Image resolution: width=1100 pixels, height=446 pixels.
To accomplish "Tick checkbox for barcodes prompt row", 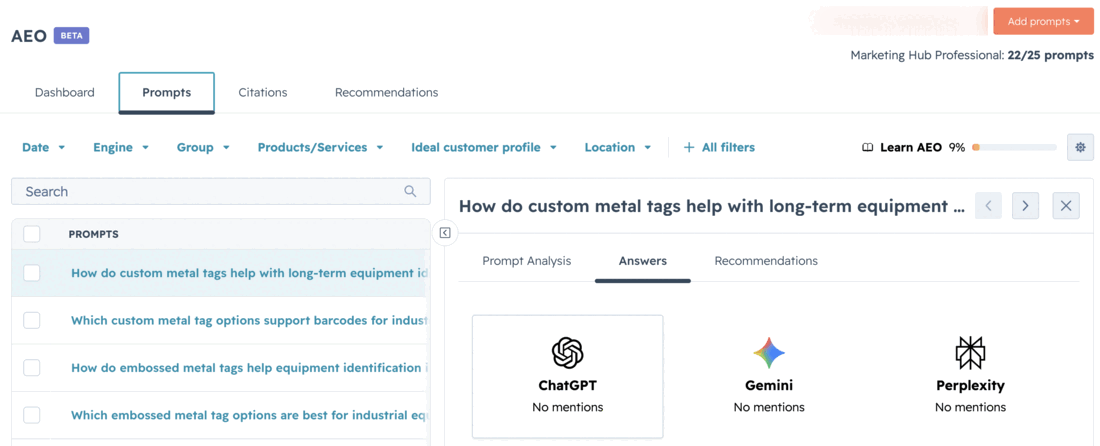I will pyautogui.click(x=32, y=320).
